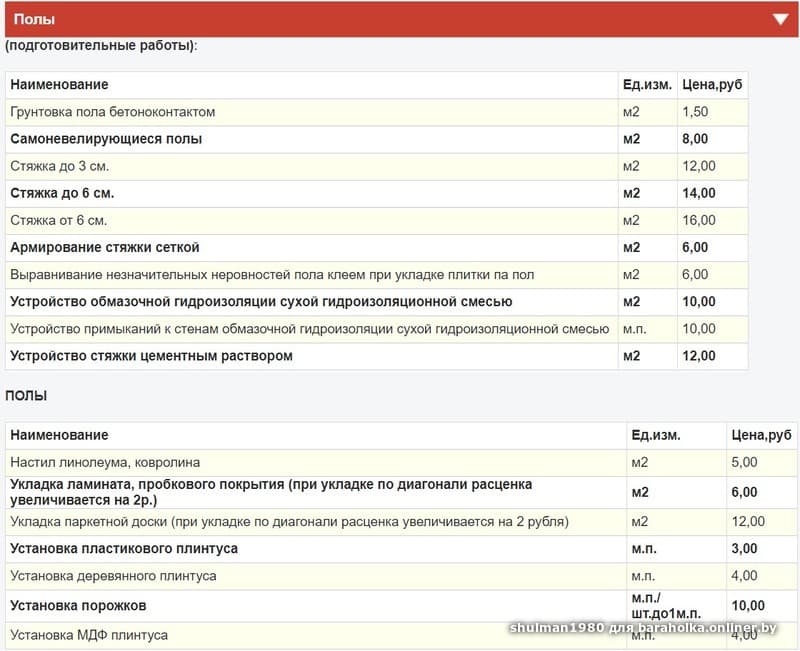Select the 'Устройство обмазочной гидроизоляции' row name
Screen dimensions: 800x651
pos(261,302)
